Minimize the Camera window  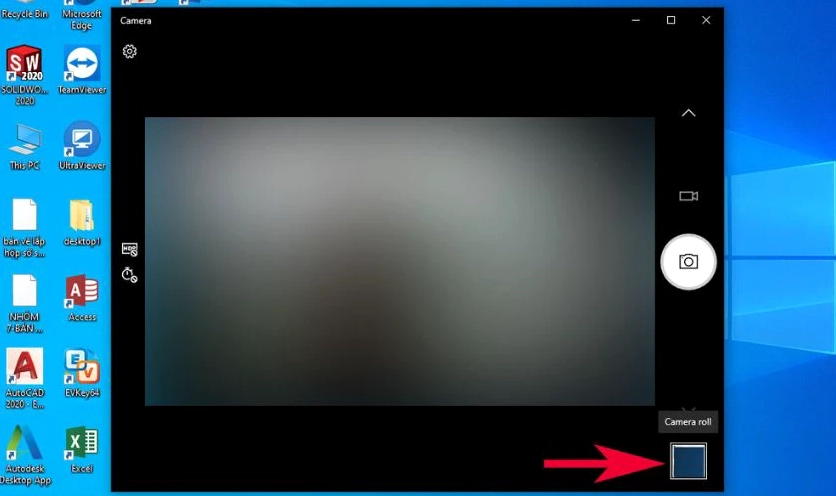[636, 20]
